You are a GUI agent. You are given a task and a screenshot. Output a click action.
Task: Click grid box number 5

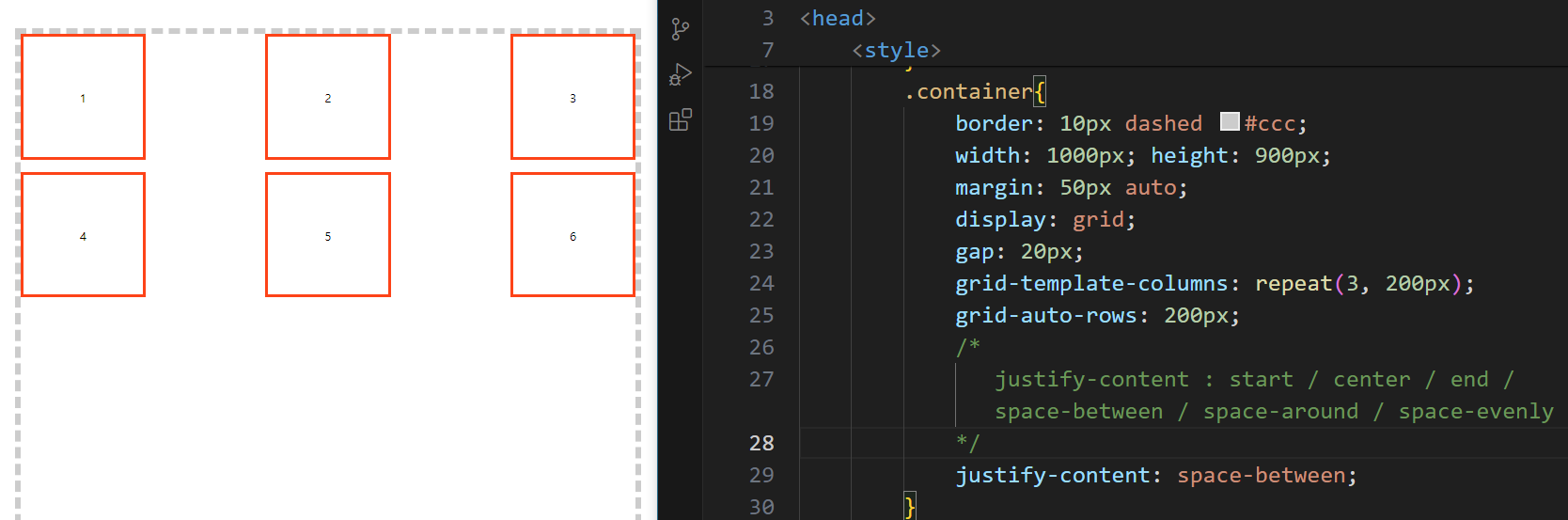(328, 235)
